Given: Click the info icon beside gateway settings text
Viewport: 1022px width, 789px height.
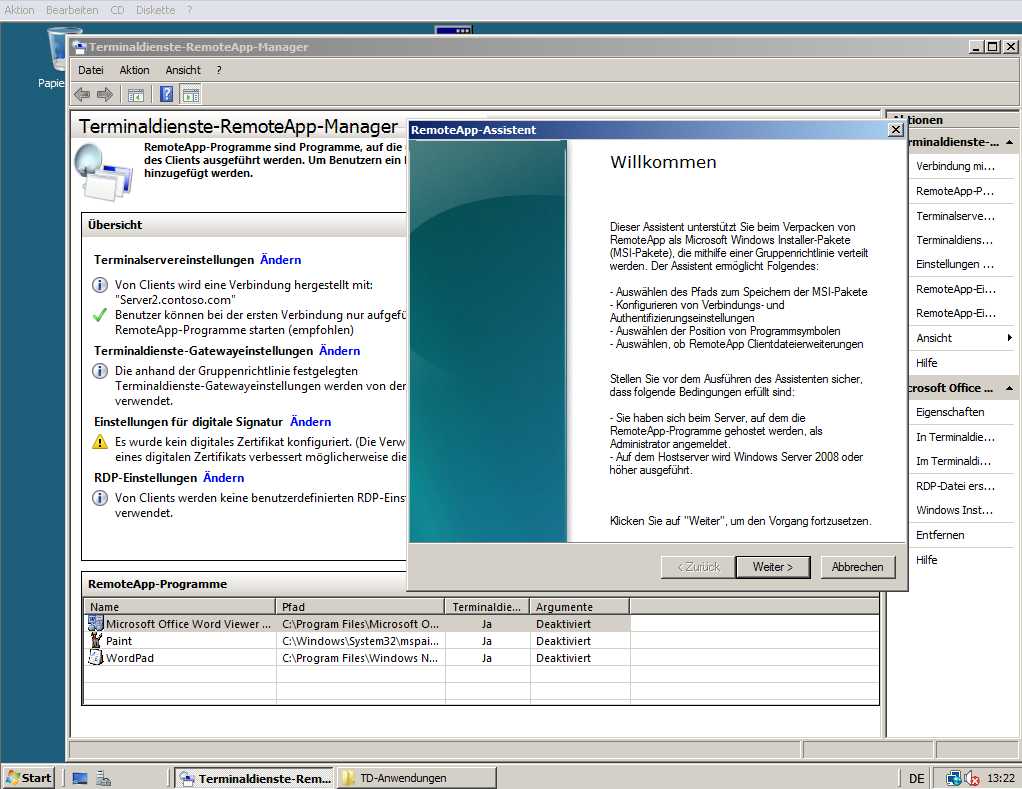Looking at the screenshot, I should point(100,371).
